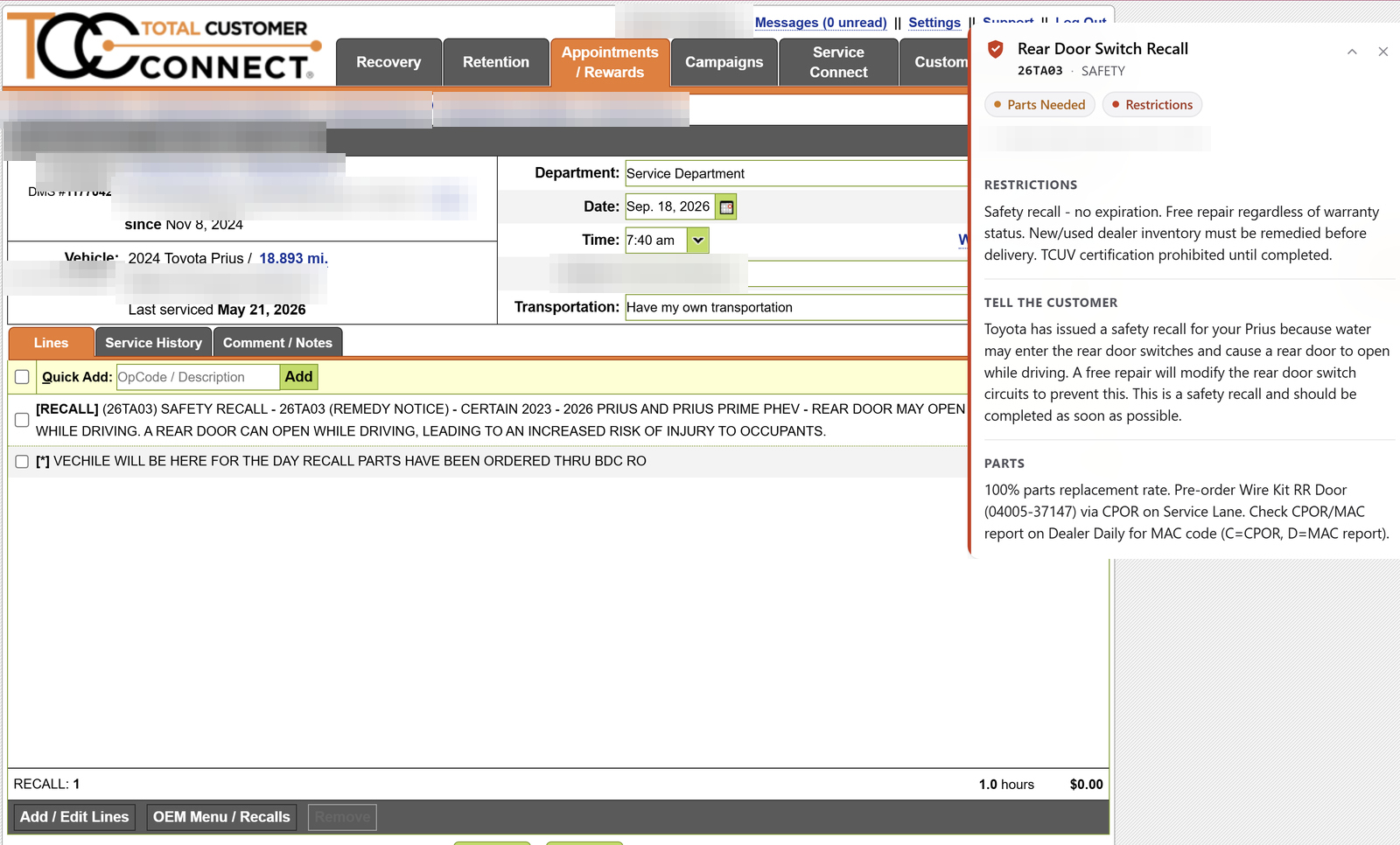Click the PARTS section heading
Viewport: 1400px width, 845px height.
[1004, 464]
